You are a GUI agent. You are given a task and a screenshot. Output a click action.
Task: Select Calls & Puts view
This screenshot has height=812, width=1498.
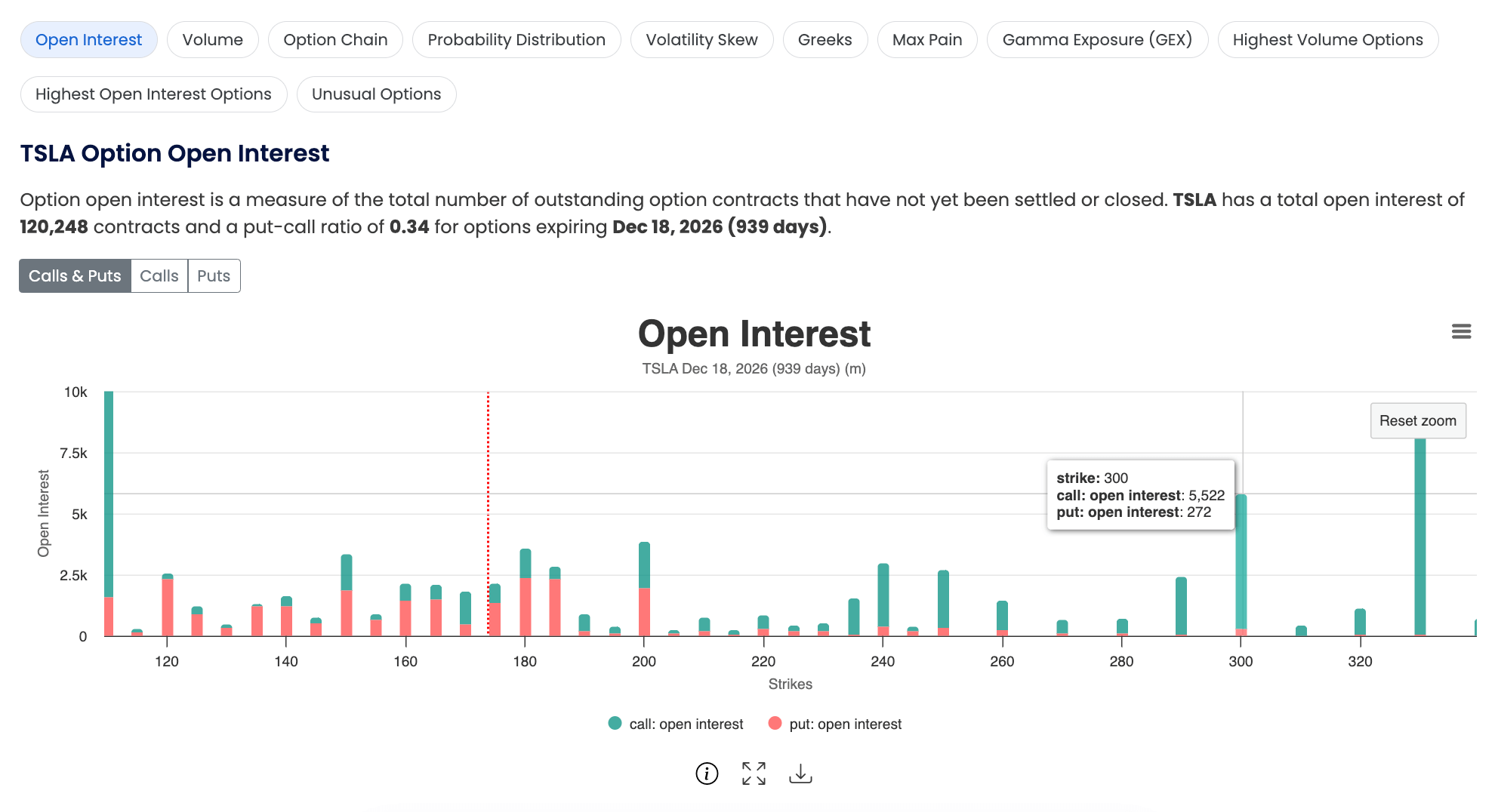(x=75, y=276)
